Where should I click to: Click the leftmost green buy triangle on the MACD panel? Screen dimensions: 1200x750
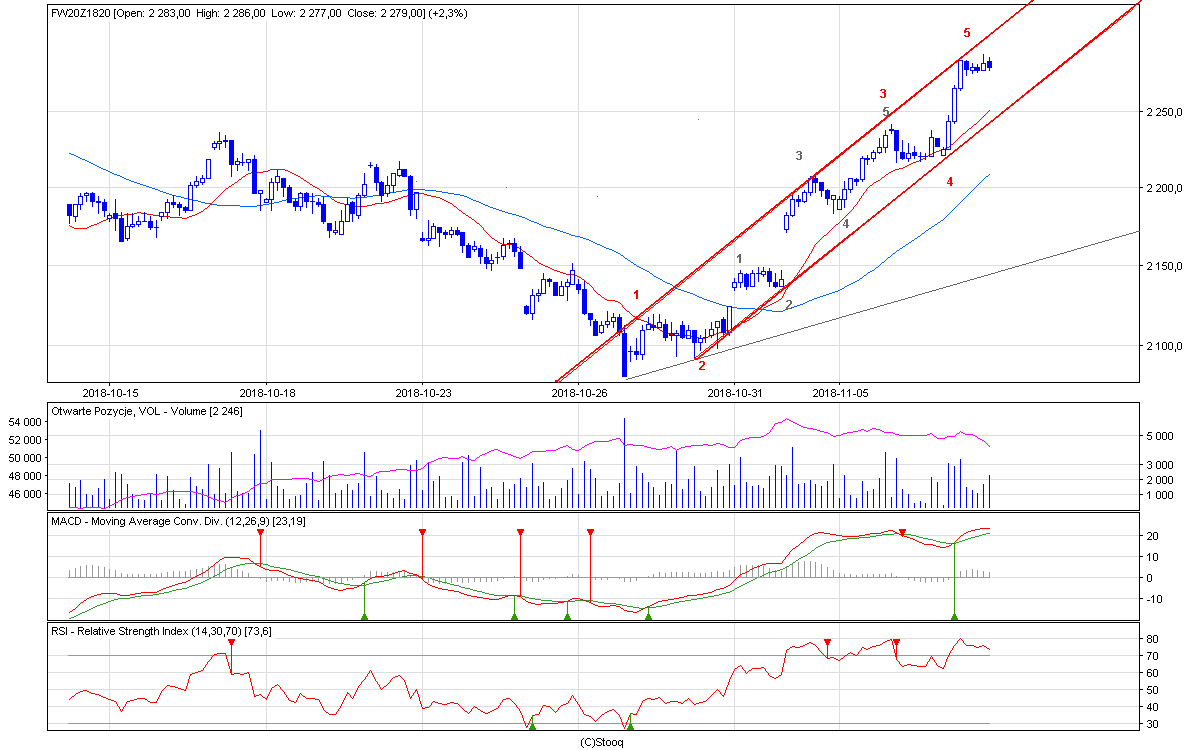364,616
